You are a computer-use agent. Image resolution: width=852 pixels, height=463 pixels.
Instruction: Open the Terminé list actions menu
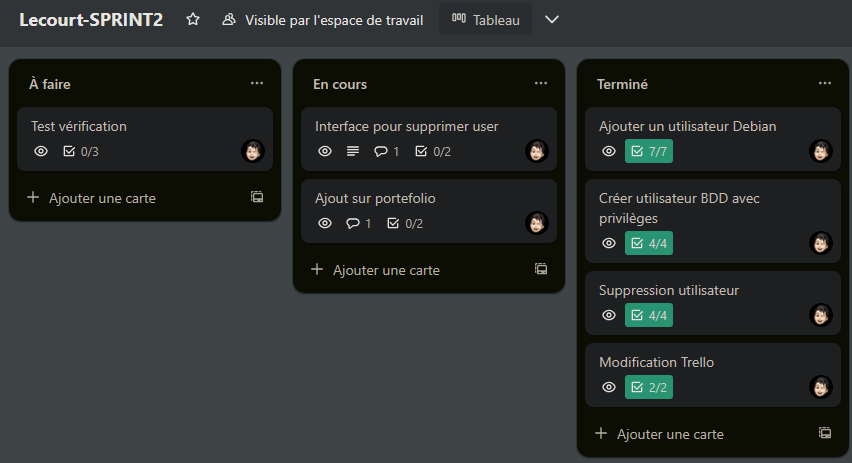[x=825, y=84]
